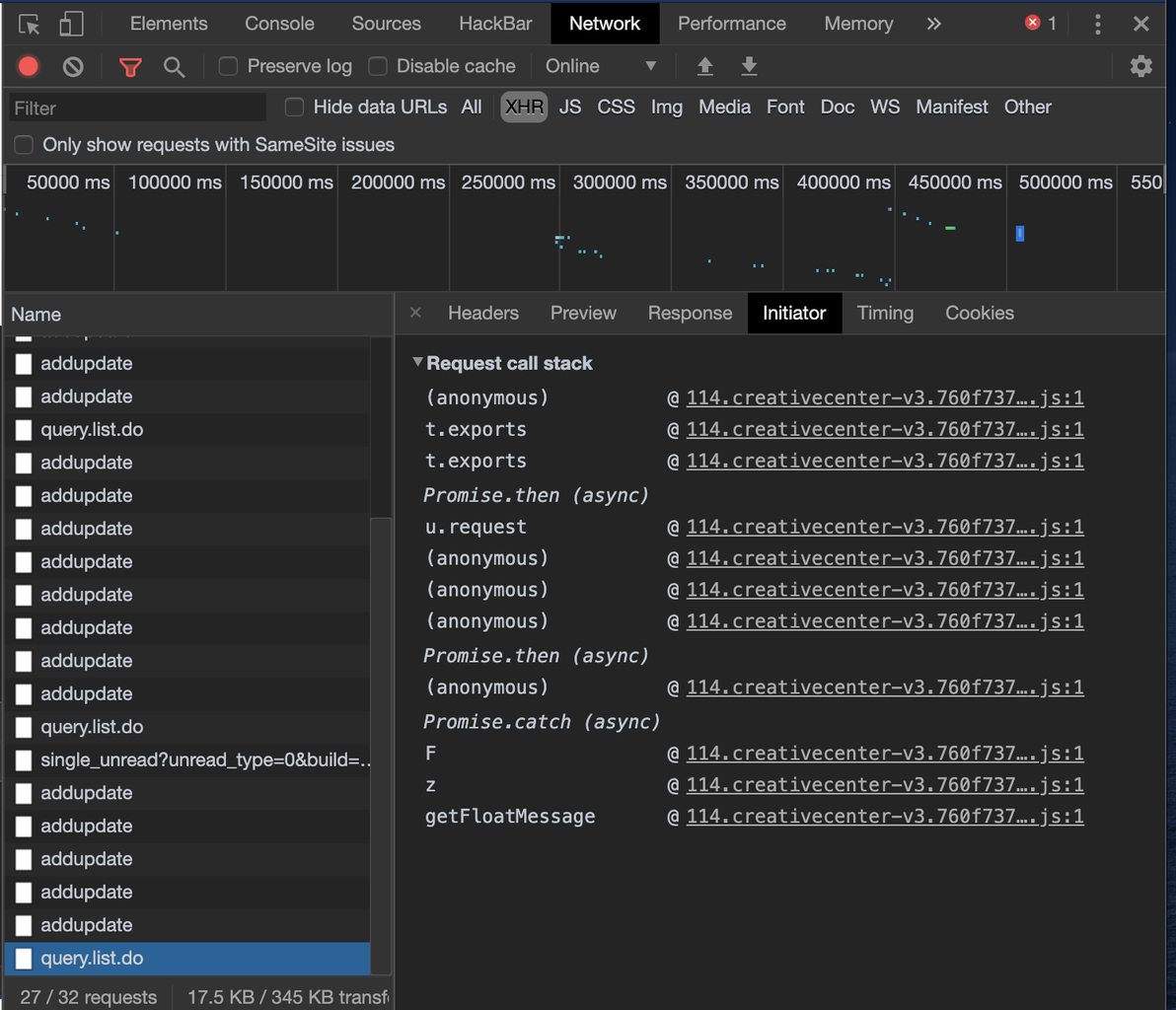Image resolution: width=1176 pixels, height=1010 pixels.
Task: Open the Console panel tab
Action: coord(279,24)
